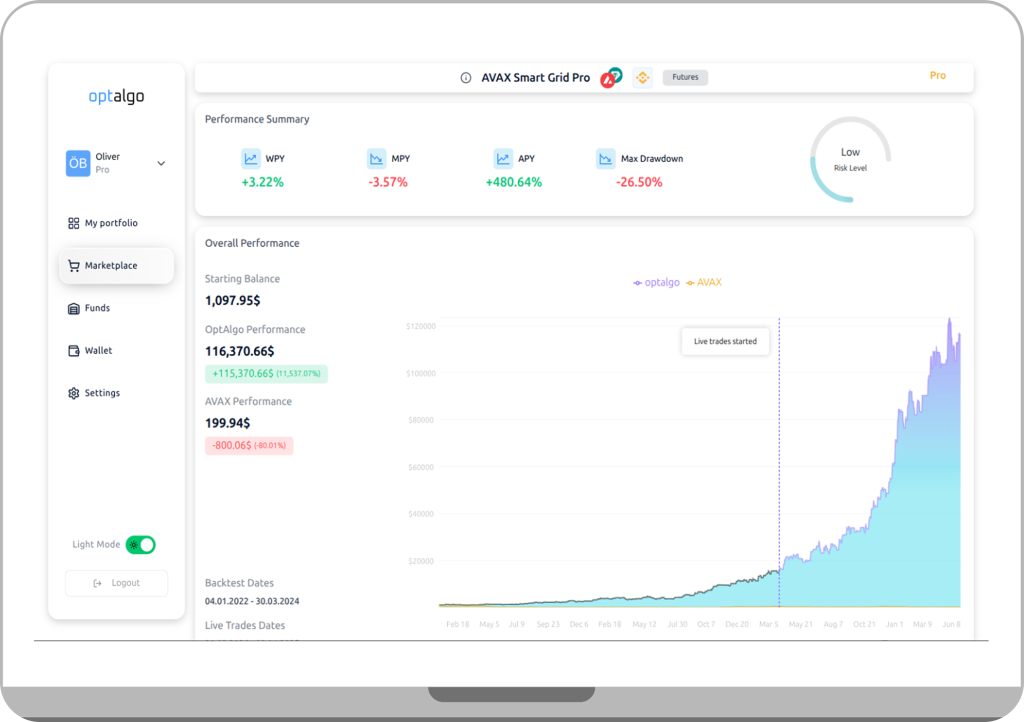Click the Futures tag button
Image resolution: width=1024 pixels, height=722 pixels.
point(685,78)
